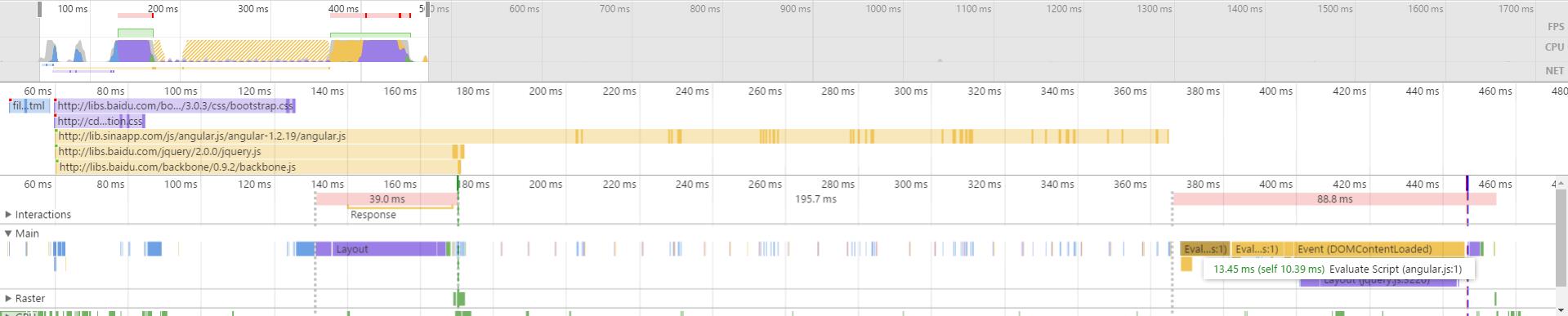This screenshot has width=1568, height=316.
Task: Select the second Eval...s:1) script block
Action: 1257,249
